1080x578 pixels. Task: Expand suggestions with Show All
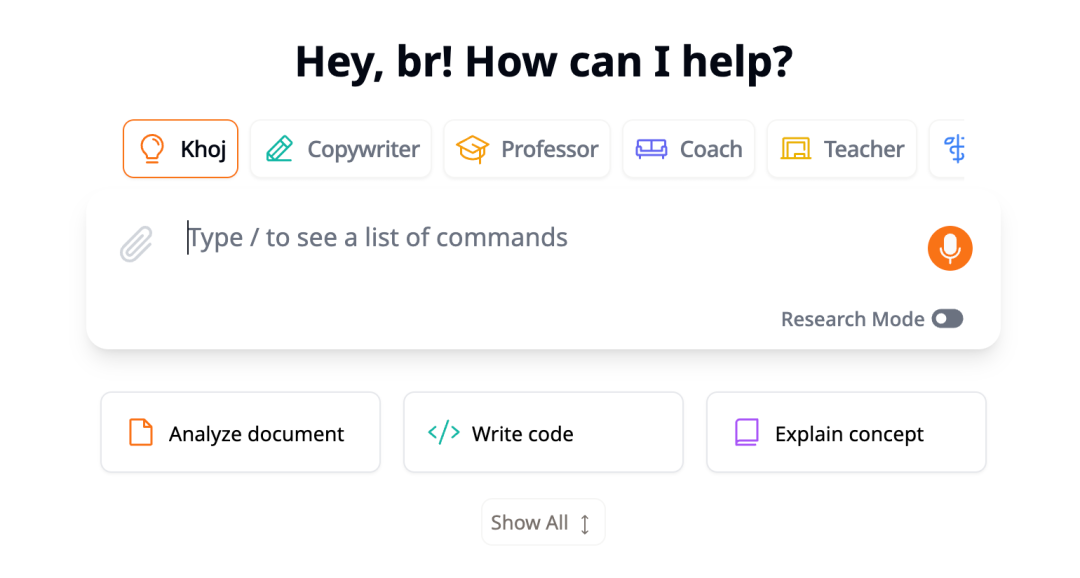pos(543,523)
